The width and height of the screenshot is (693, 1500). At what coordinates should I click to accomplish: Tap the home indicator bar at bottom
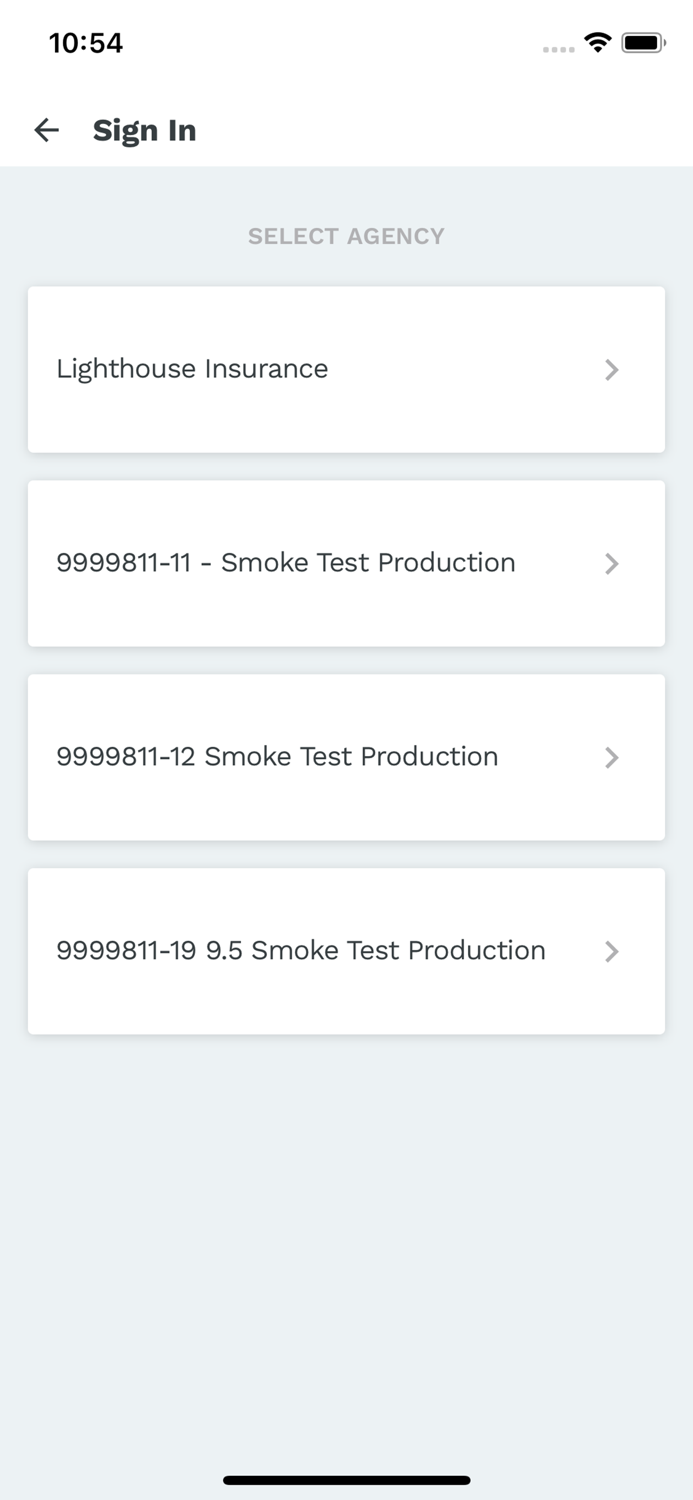point(346,1480)
